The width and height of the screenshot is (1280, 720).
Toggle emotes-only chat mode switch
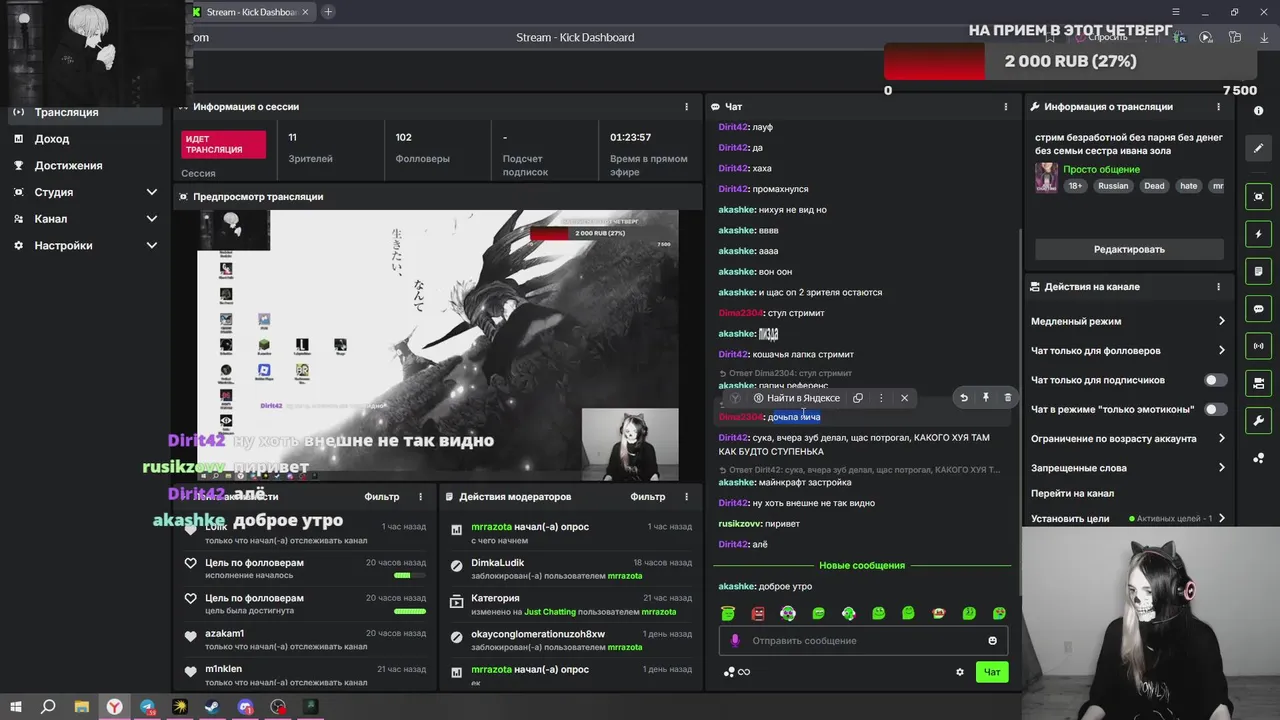1215,409
